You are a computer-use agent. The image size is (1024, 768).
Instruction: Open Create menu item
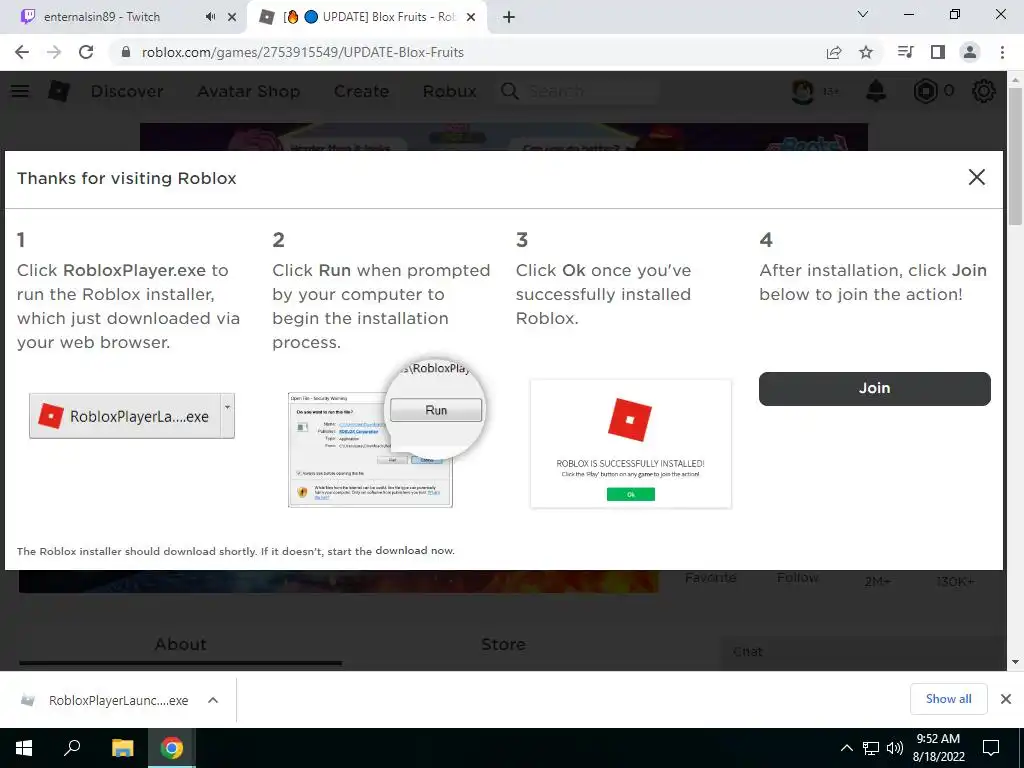[x=361, y=91]
